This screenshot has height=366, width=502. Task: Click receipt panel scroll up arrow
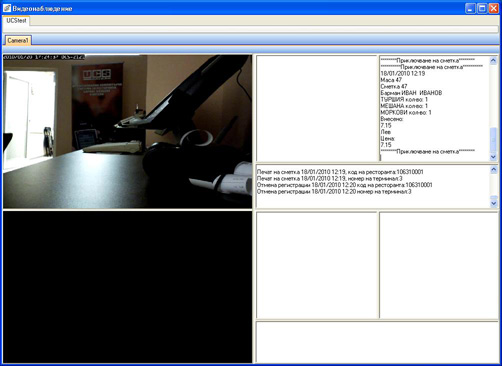493,60
